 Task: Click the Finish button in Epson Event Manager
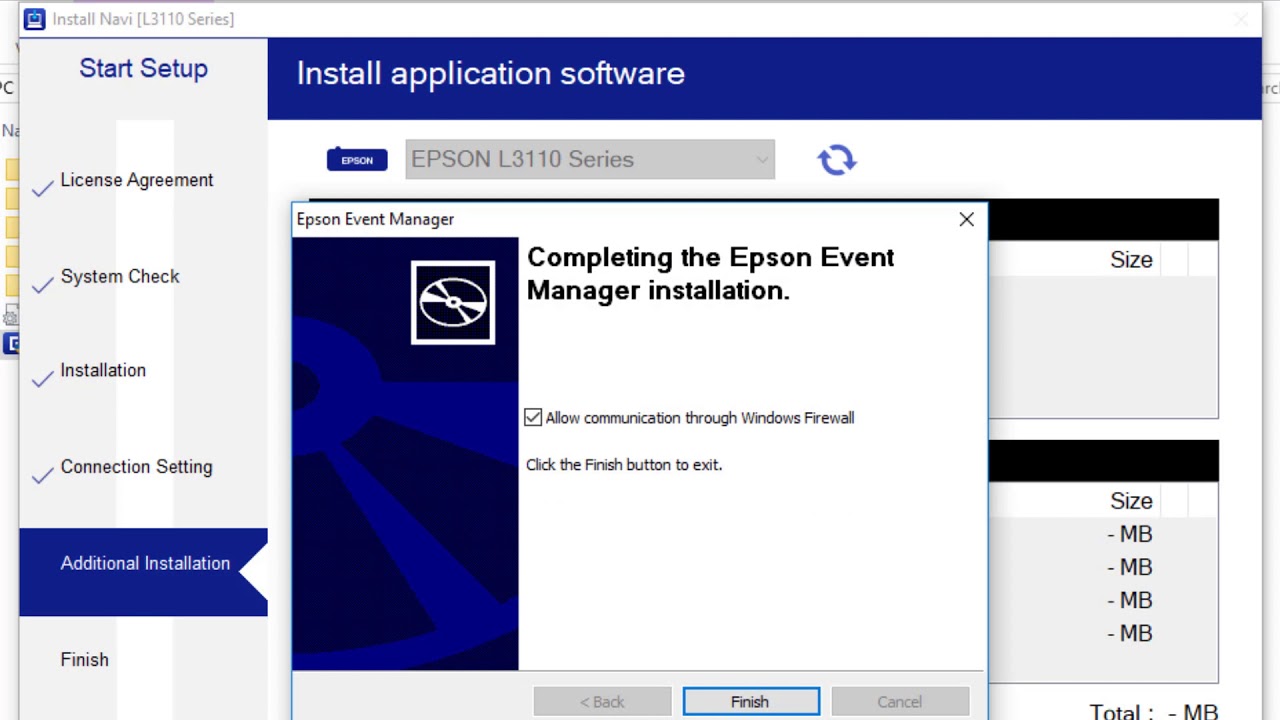point(751,702)
